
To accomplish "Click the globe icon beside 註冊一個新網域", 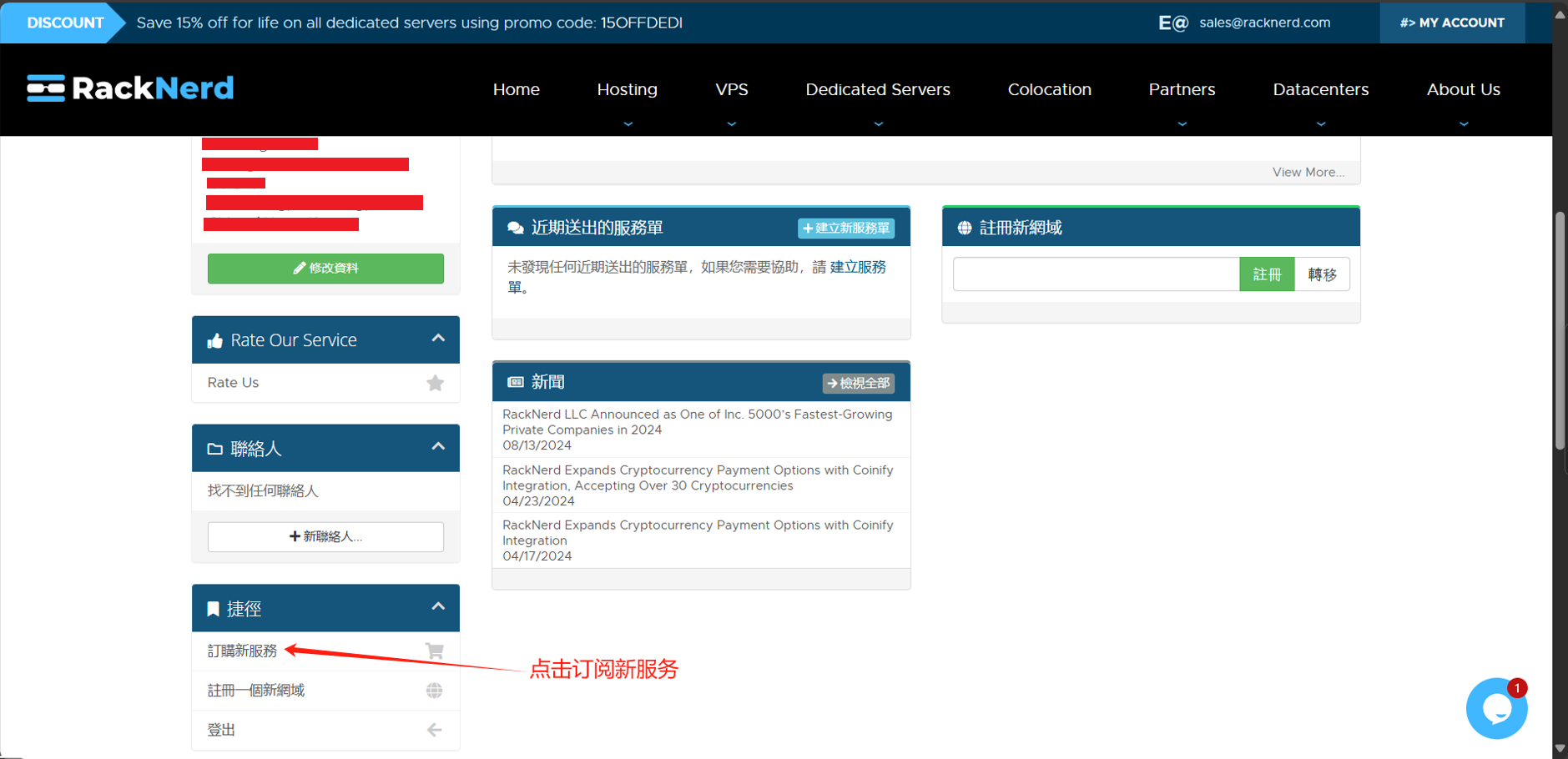I will click(x=434, y=691).
